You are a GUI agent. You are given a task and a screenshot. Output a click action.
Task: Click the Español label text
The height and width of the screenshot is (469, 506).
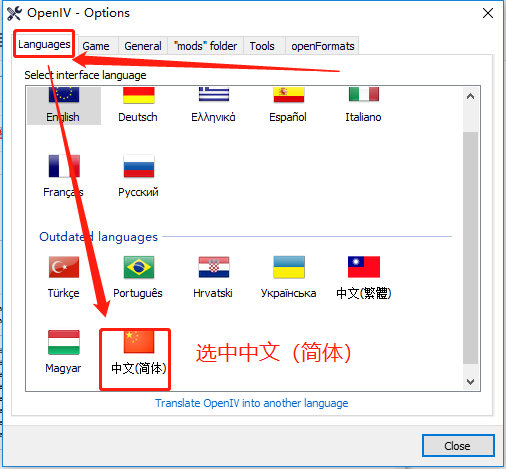click(x=288, y=117)
